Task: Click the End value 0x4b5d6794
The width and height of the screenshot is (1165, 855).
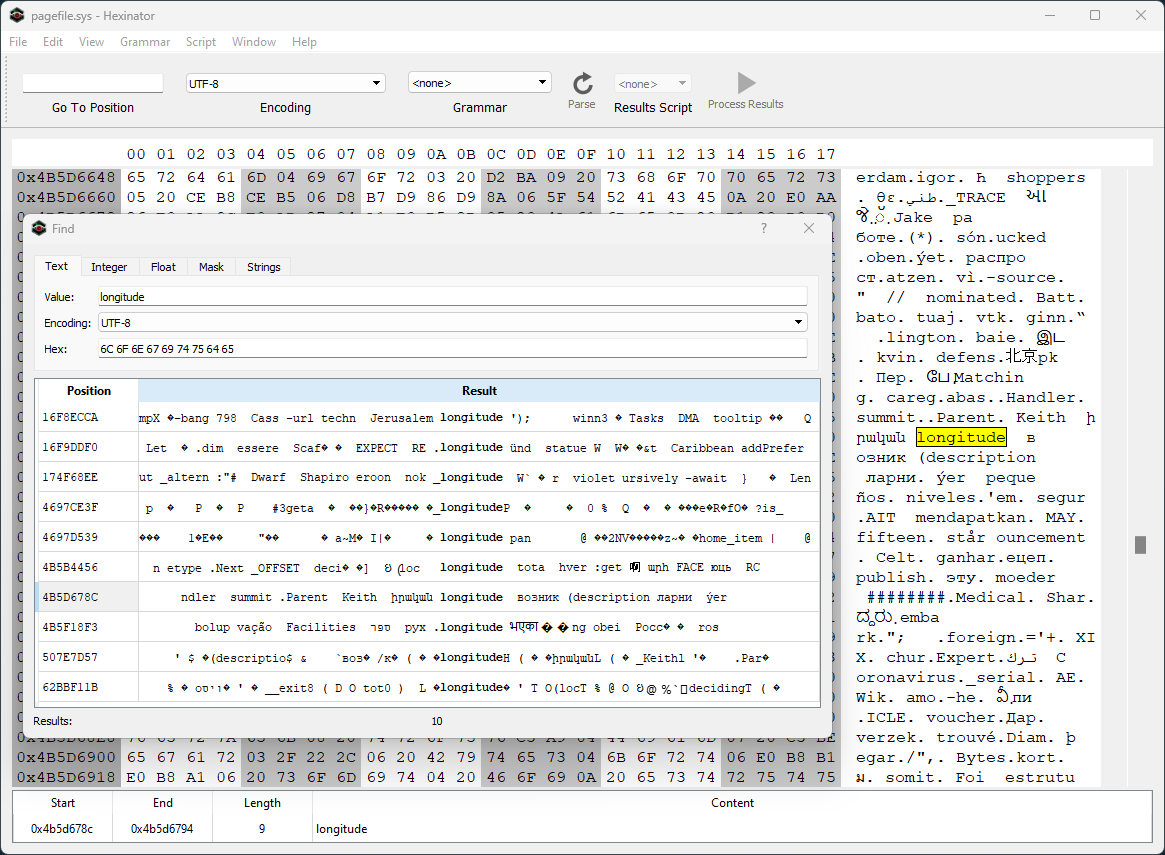Action: (162, 828)
